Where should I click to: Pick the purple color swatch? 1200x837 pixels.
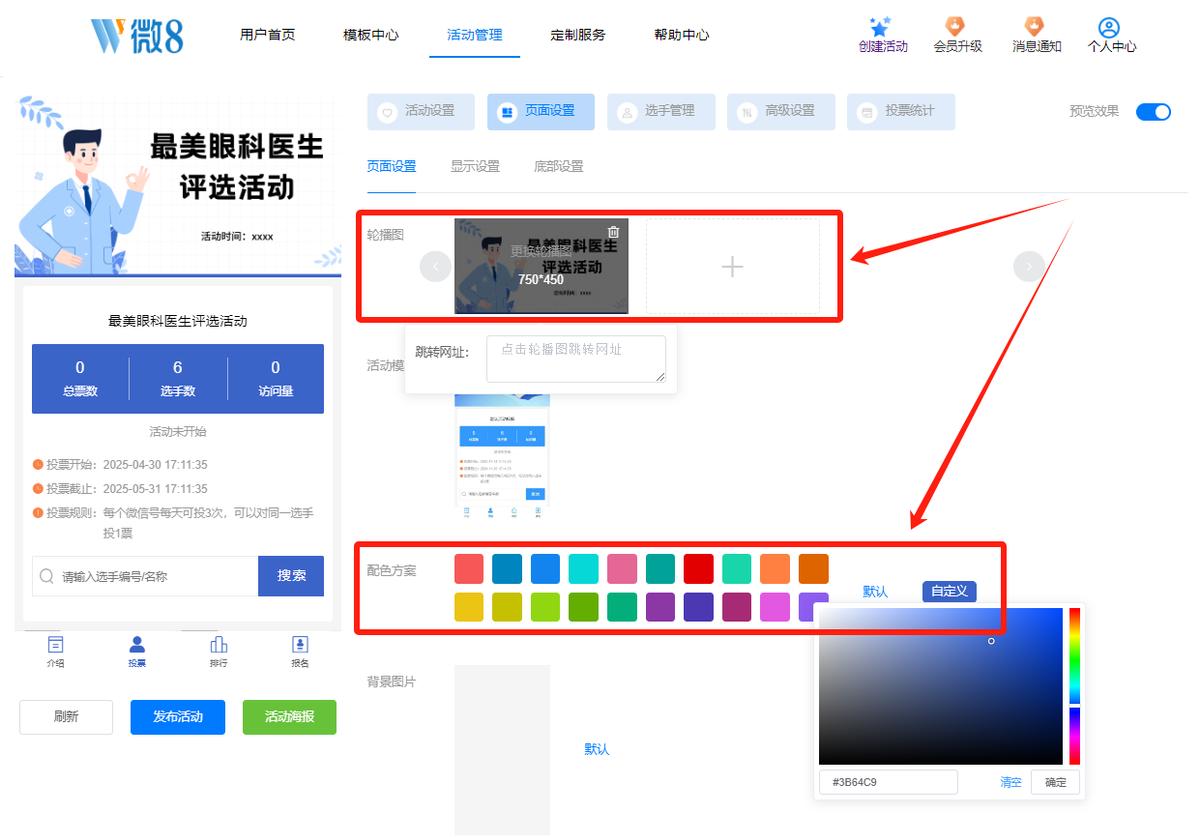coord(661,607)
